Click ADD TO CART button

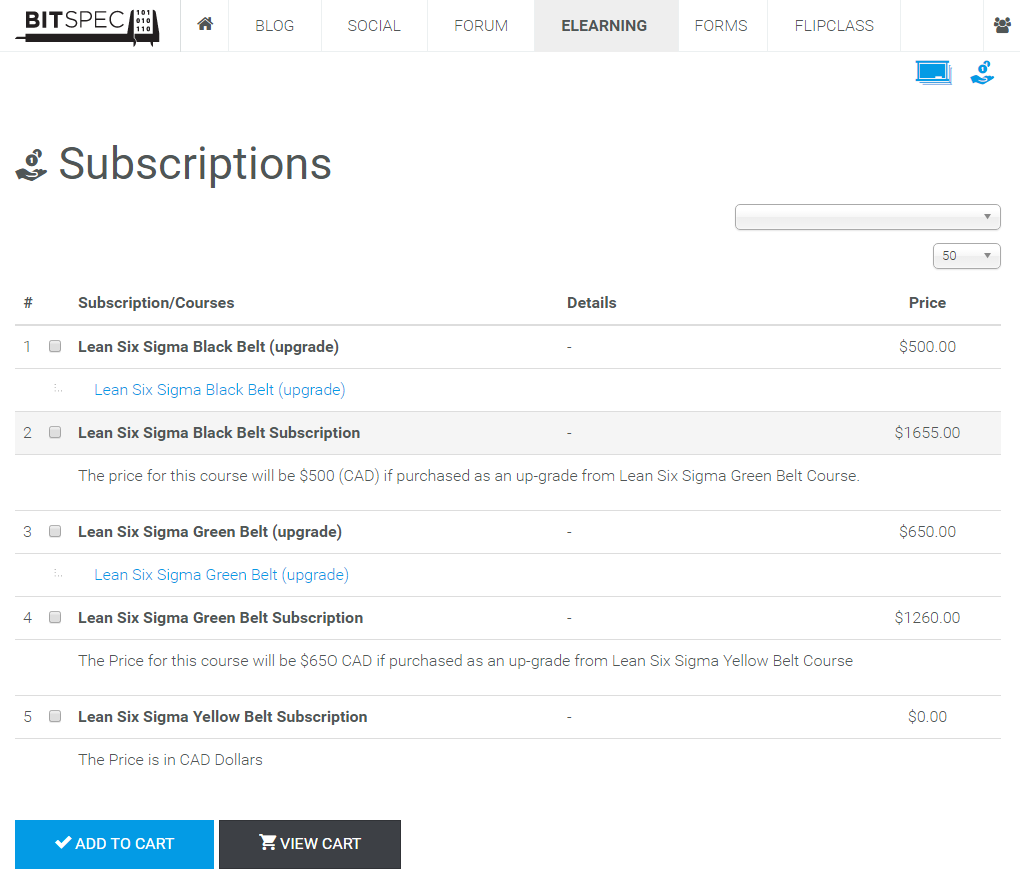(x=114, y=844)
